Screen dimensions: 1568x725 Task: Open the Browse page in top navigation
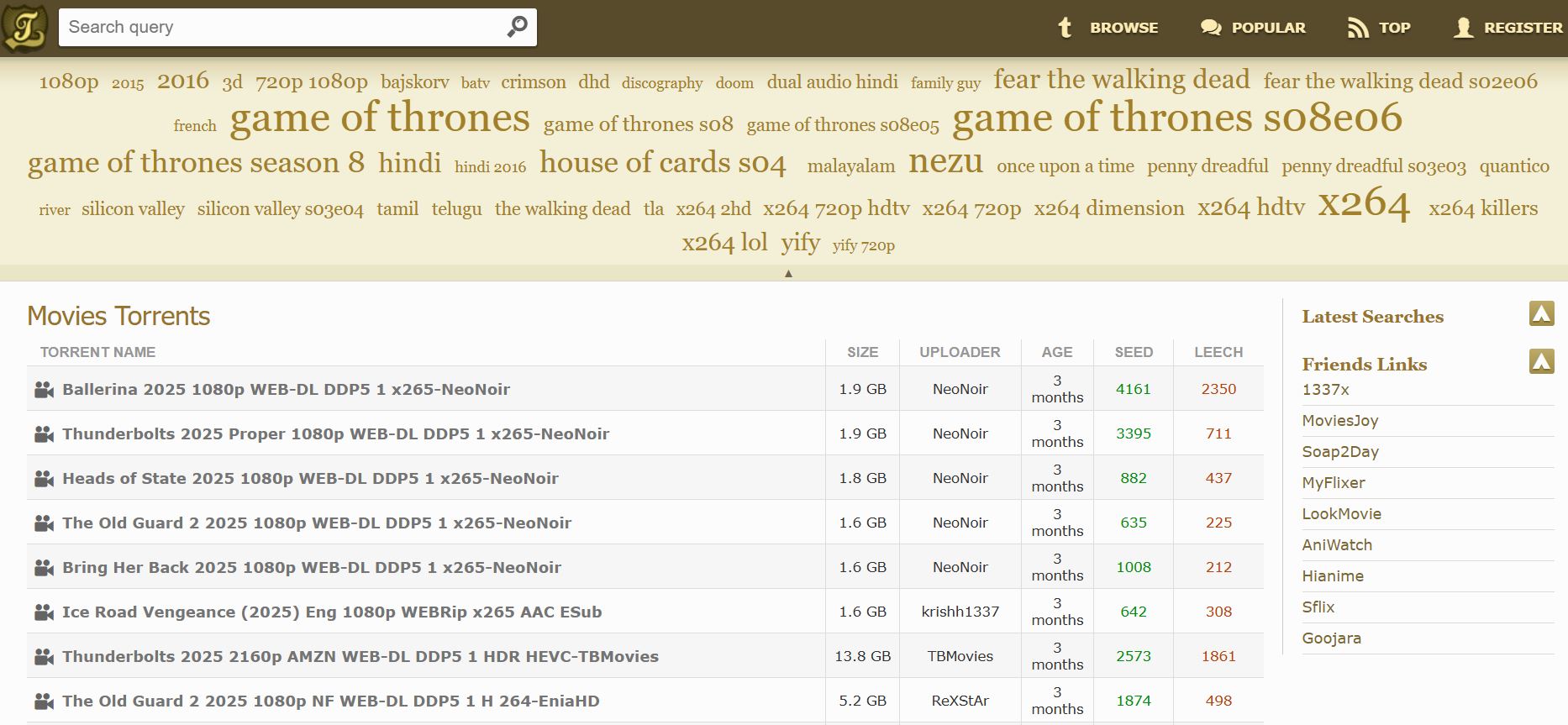pos(1108,28)
